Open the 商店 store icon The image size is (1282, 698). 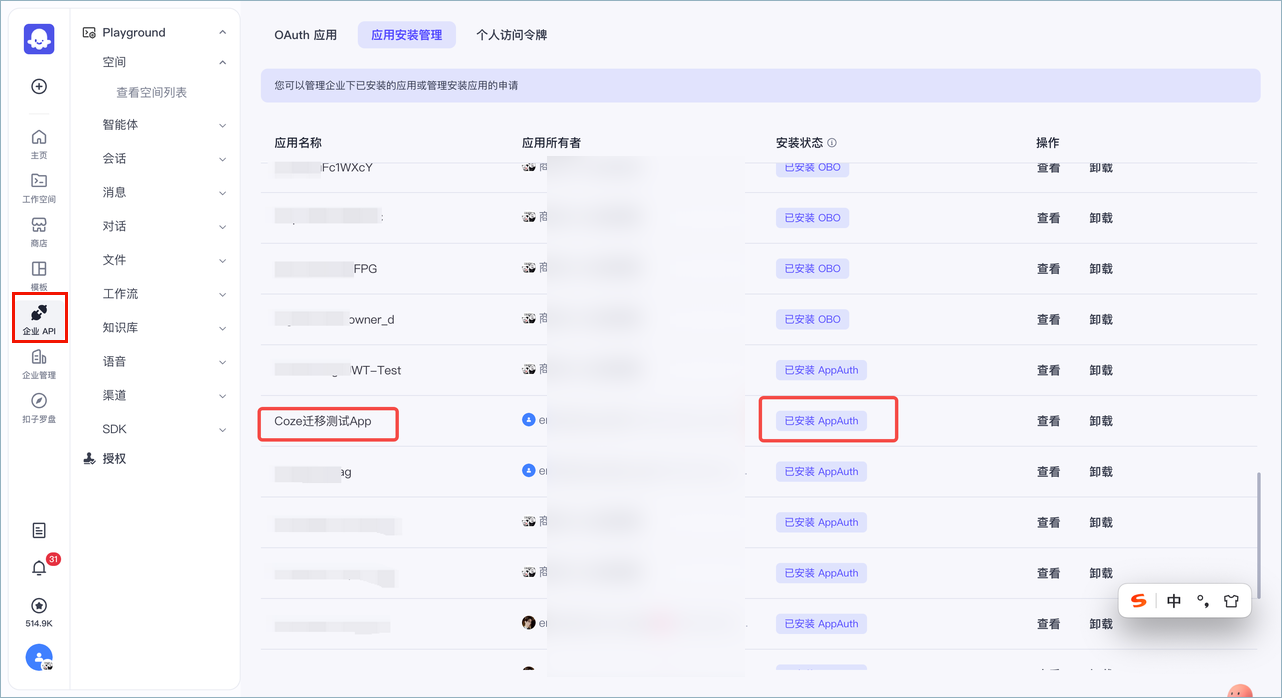point(39,225)
